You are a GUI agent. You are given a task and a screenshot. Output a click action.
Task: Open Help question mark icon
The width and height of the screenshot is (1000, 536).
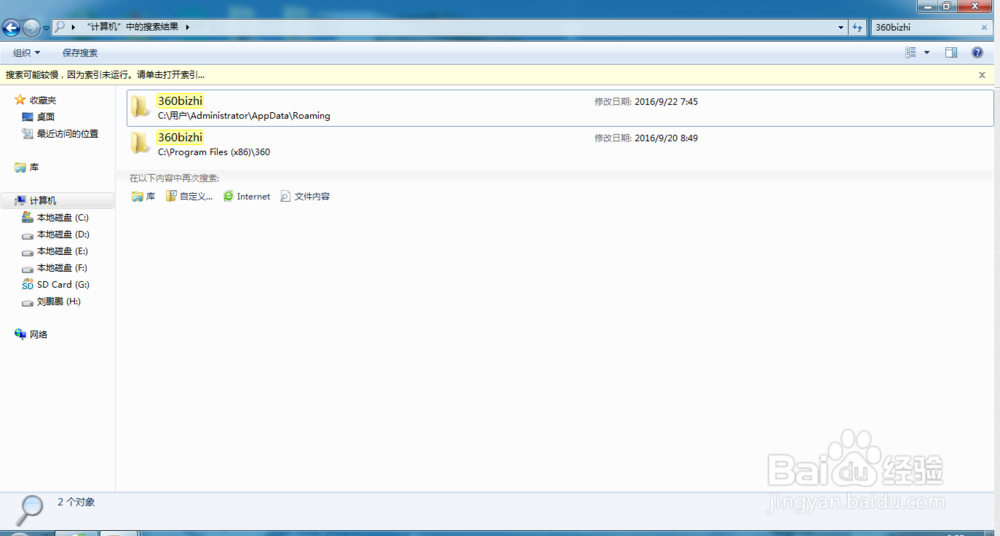977,52
